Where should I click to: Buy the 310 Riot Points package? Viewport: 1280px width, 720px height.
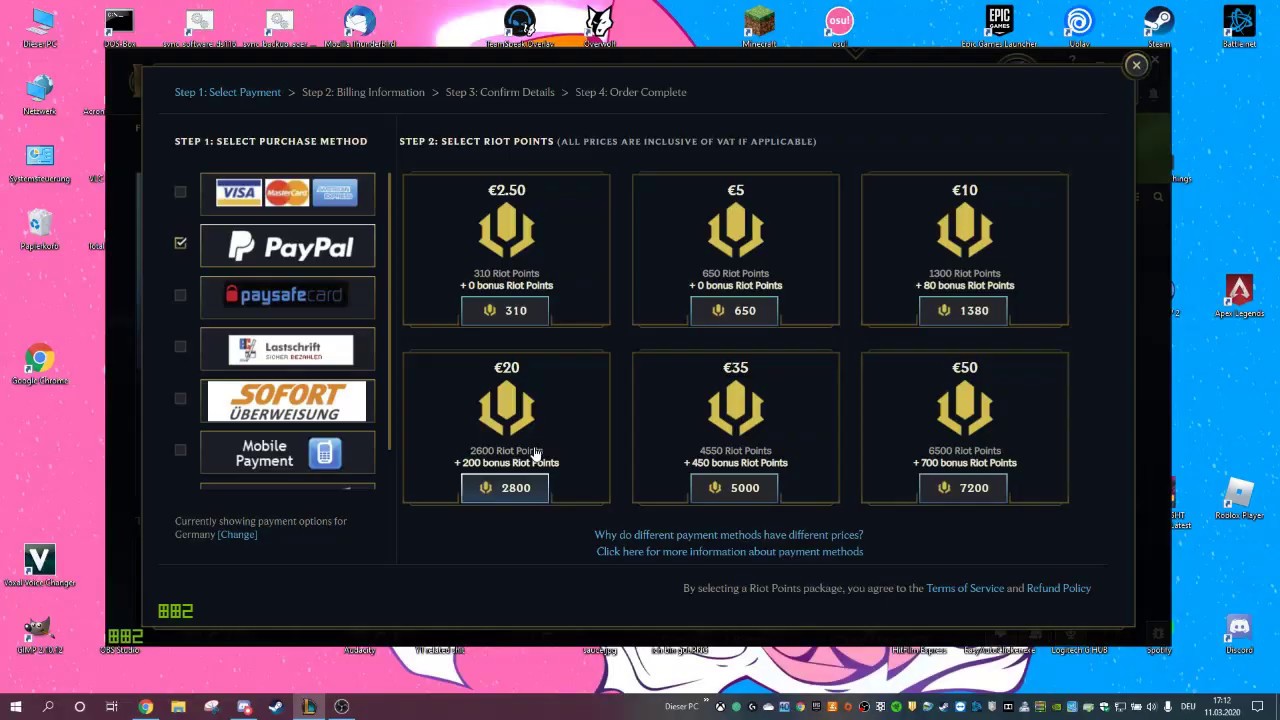pyautogui.click(x=505, y=311)
